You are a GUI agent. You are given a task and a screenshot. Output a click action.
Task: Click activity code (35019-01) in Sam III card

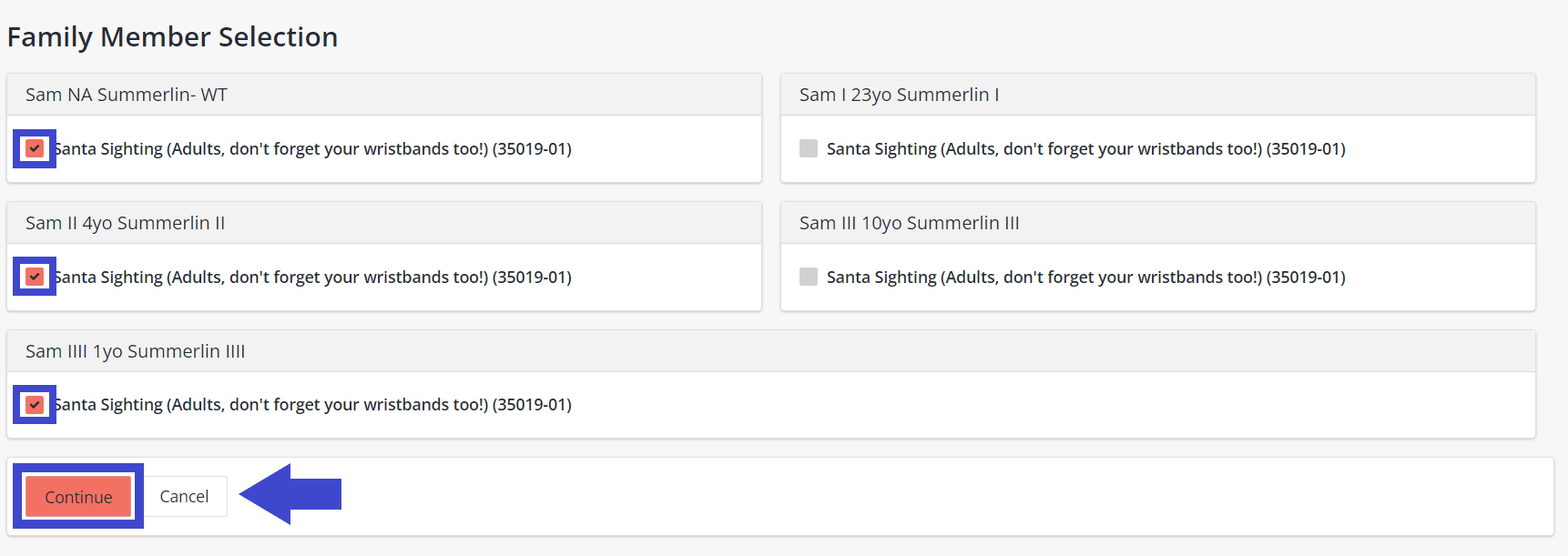(1305, 278)
